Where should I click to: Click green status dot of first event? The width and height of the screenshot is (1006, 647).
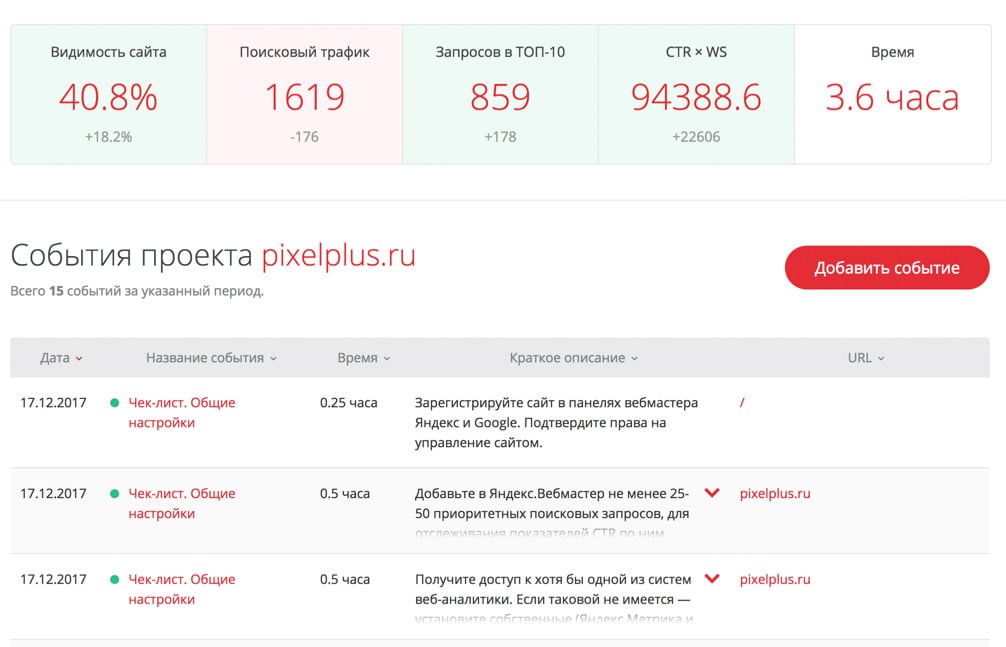point(114,403)
